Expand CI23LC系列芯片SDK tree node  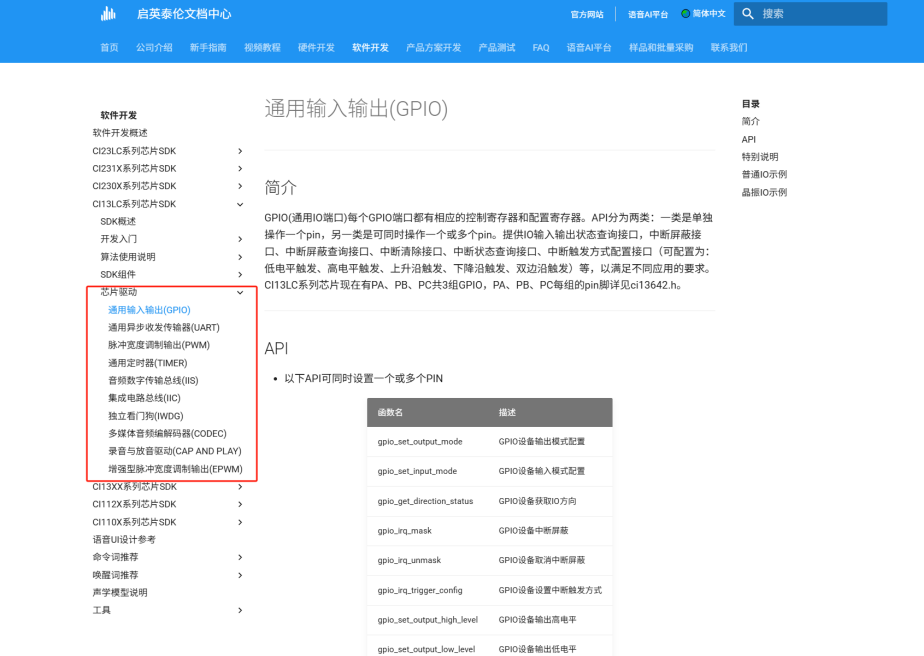tap(240, 151)
